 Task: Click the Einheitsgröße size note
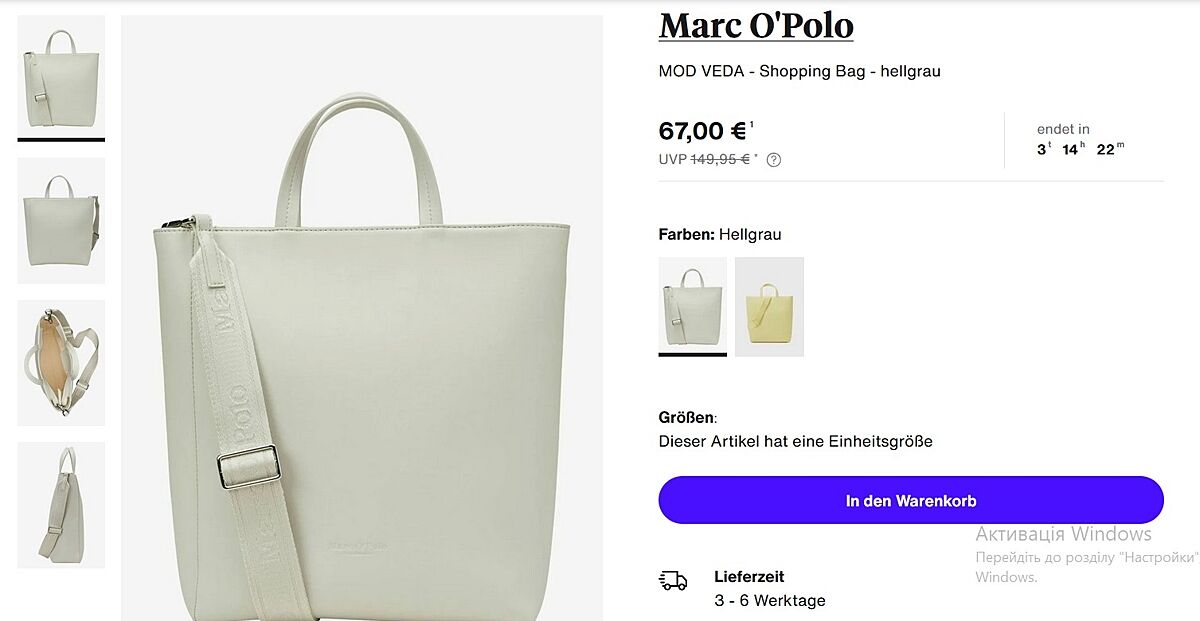(x=795, y=441)
